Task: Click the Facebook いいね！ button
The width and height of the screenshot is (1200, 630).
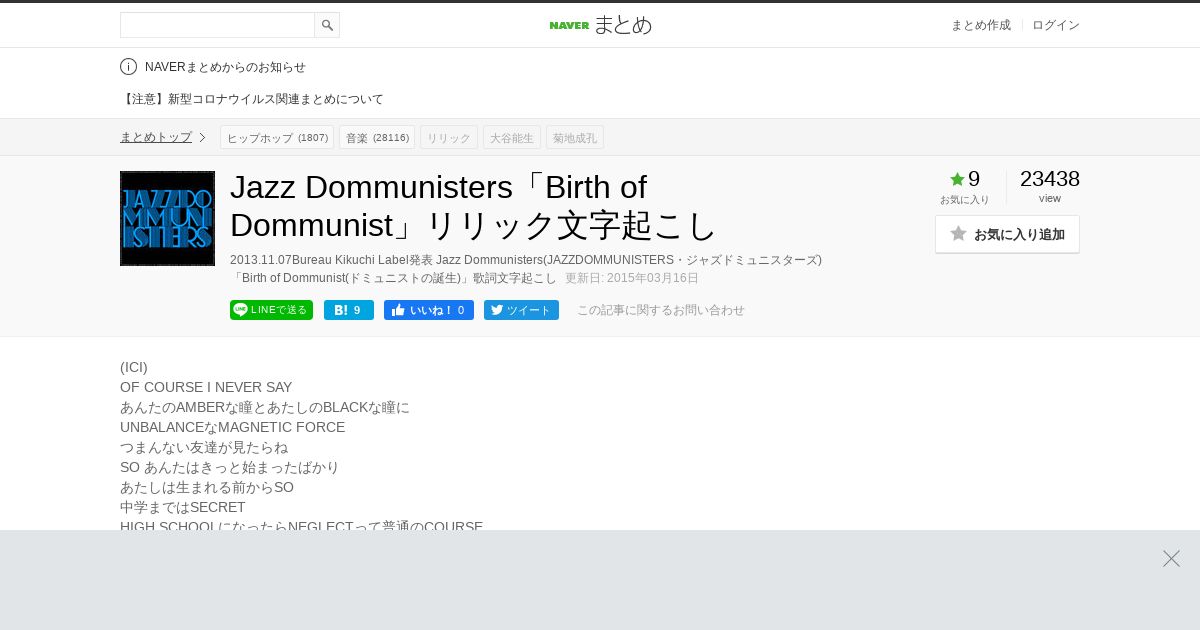Action: (x=429, y=310)
